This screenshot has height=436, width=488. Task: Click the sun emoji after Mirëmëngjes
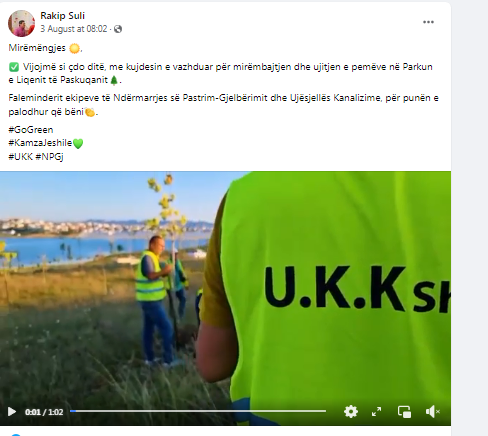(x=74, y=49)
